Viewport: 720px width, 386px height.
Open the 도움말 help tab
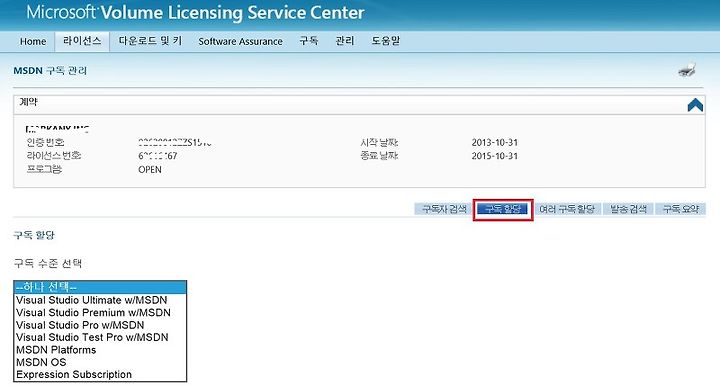click(x=386, y=41)
